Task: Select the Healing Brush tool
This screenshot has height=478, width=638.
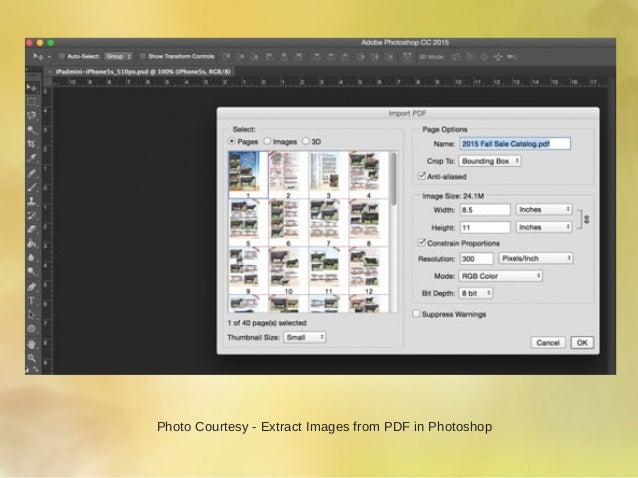Action: click(32, 173)
